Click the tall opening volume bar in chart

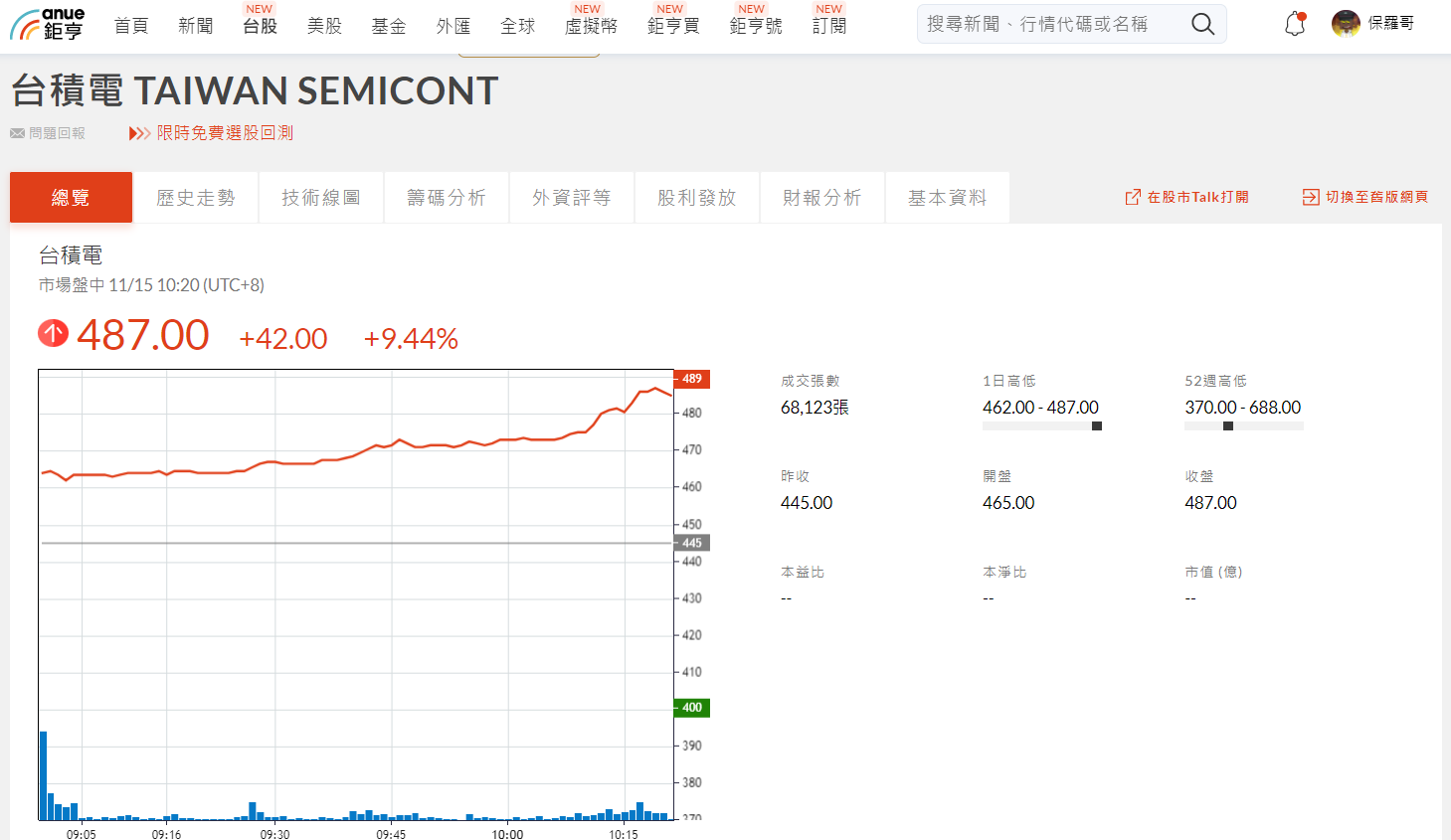coord(43,775)
